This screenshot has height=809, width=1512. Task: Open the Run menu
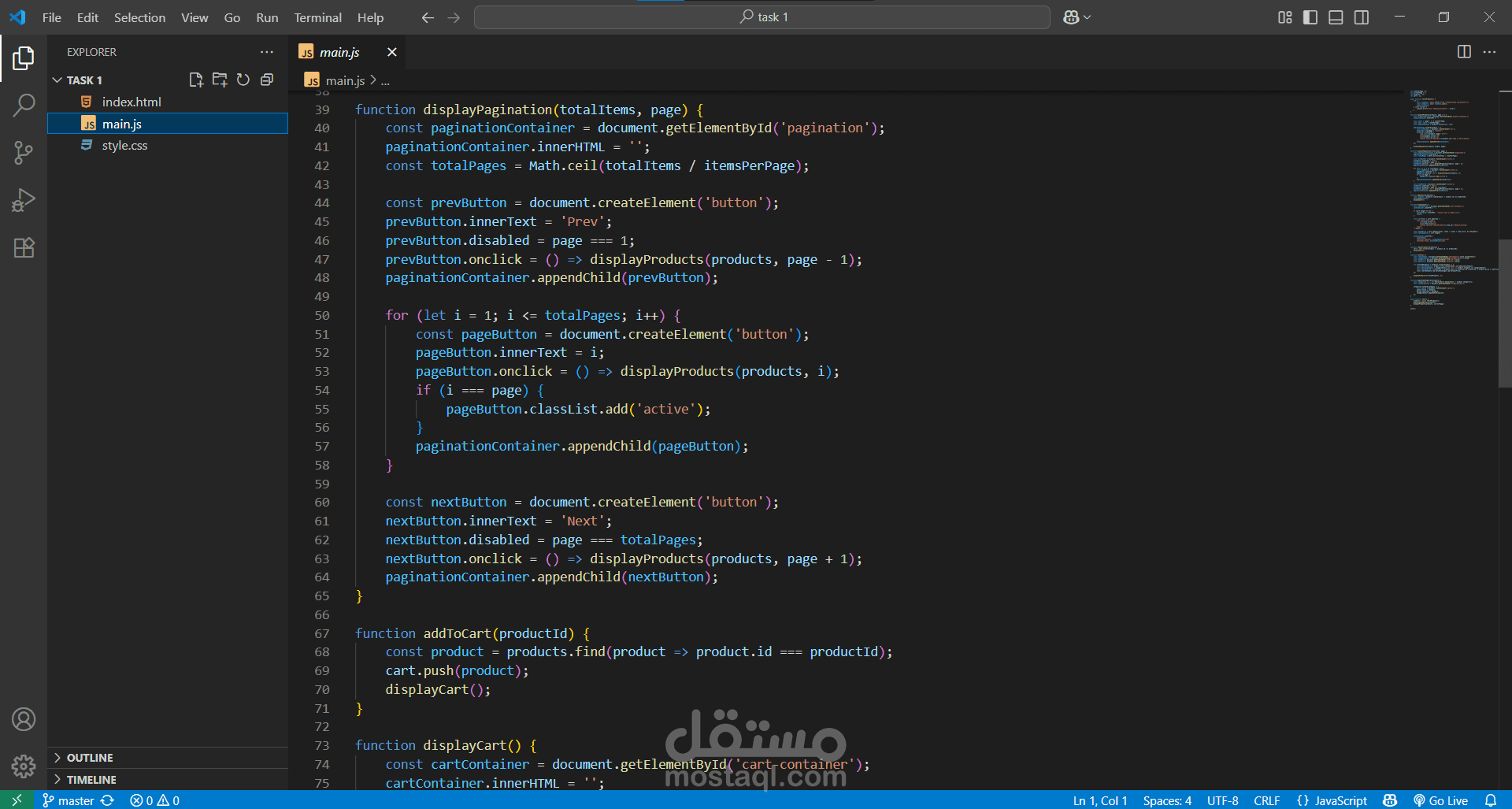(x=267, y=17)
